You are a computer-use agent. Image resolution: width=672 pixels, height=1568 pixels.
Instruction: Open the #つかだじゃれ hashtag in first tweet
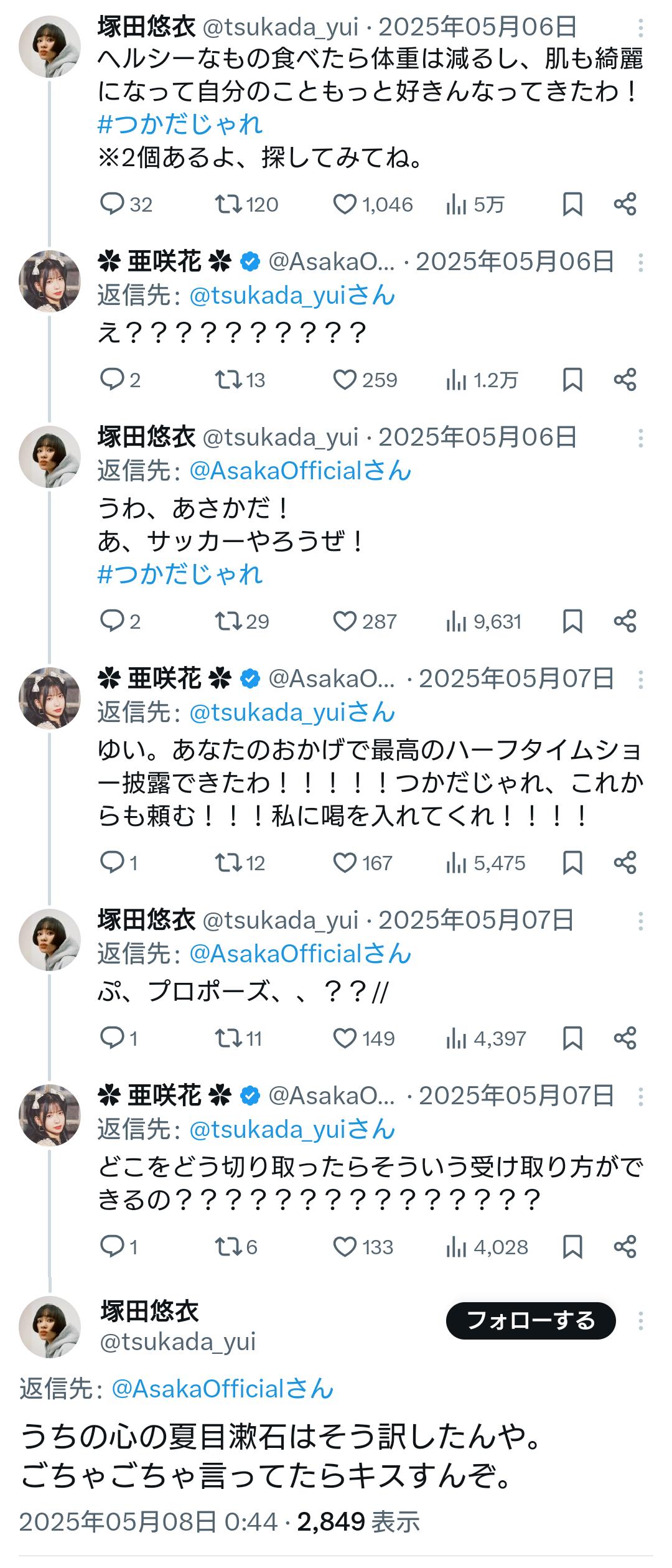(x=180, y=124)
